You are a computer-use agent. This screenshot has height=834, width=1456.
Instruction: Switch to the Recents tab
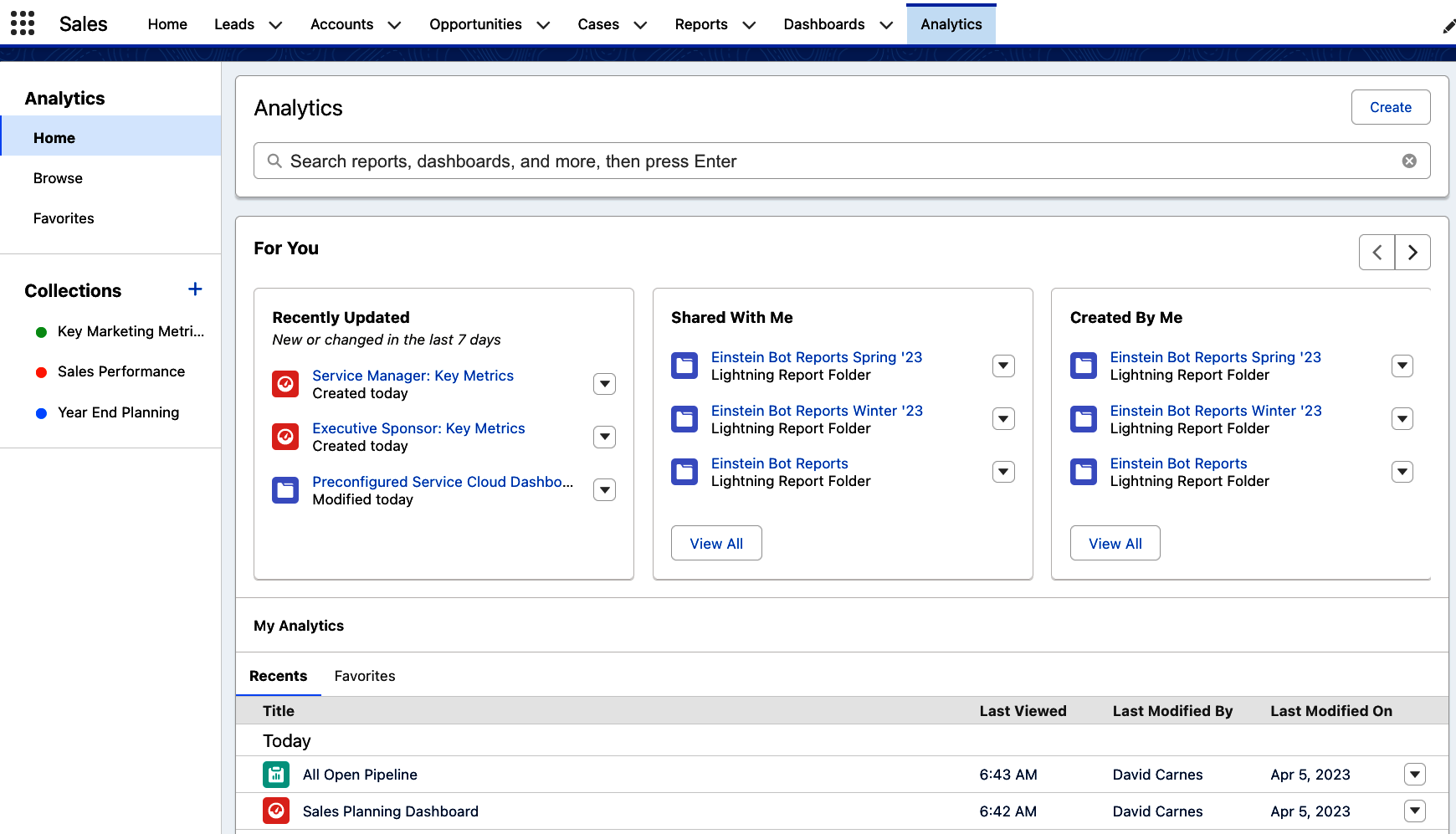[279, 676]
